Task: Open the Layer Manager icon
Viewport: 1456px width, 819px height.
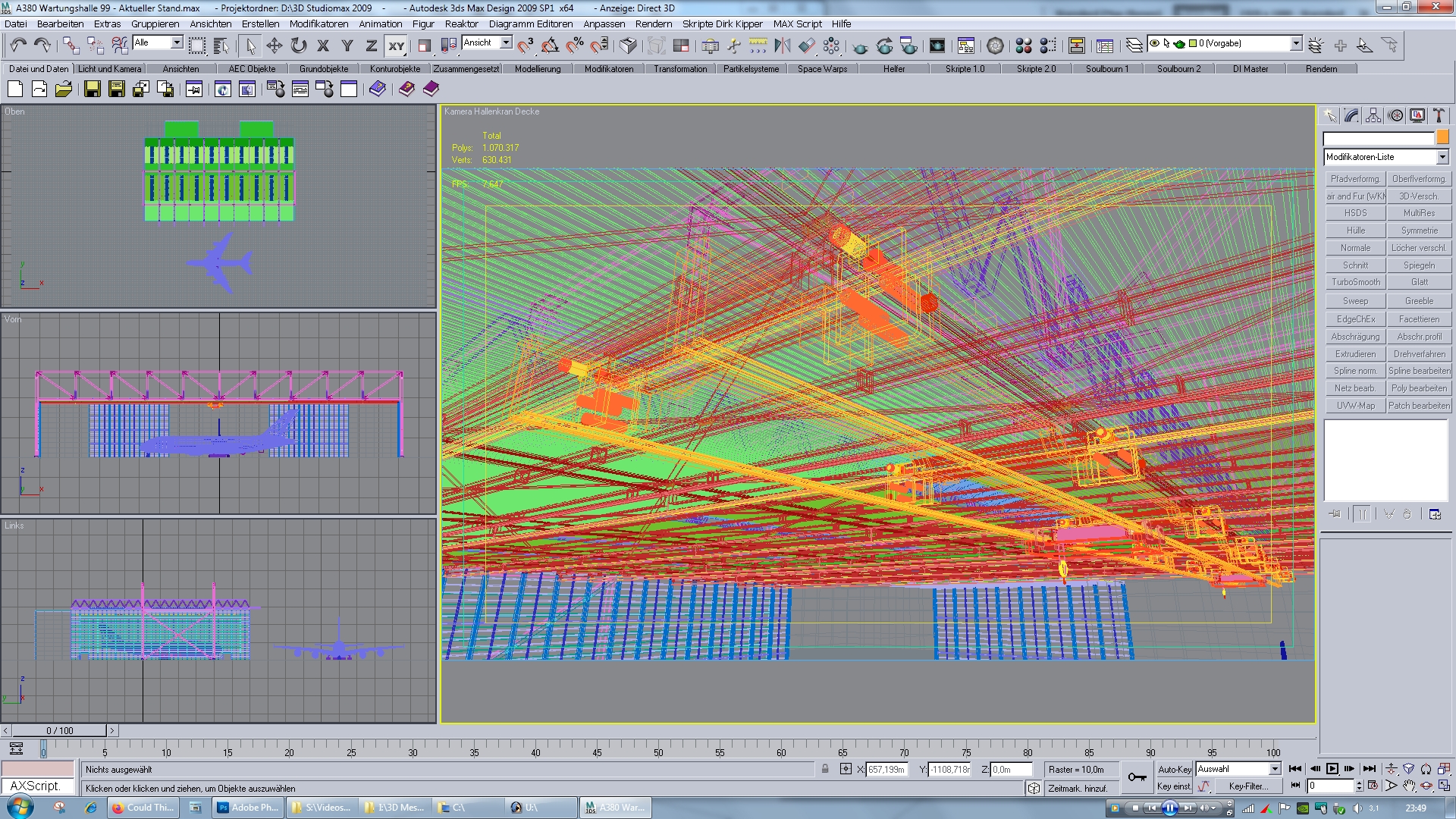Action: 1134,46
